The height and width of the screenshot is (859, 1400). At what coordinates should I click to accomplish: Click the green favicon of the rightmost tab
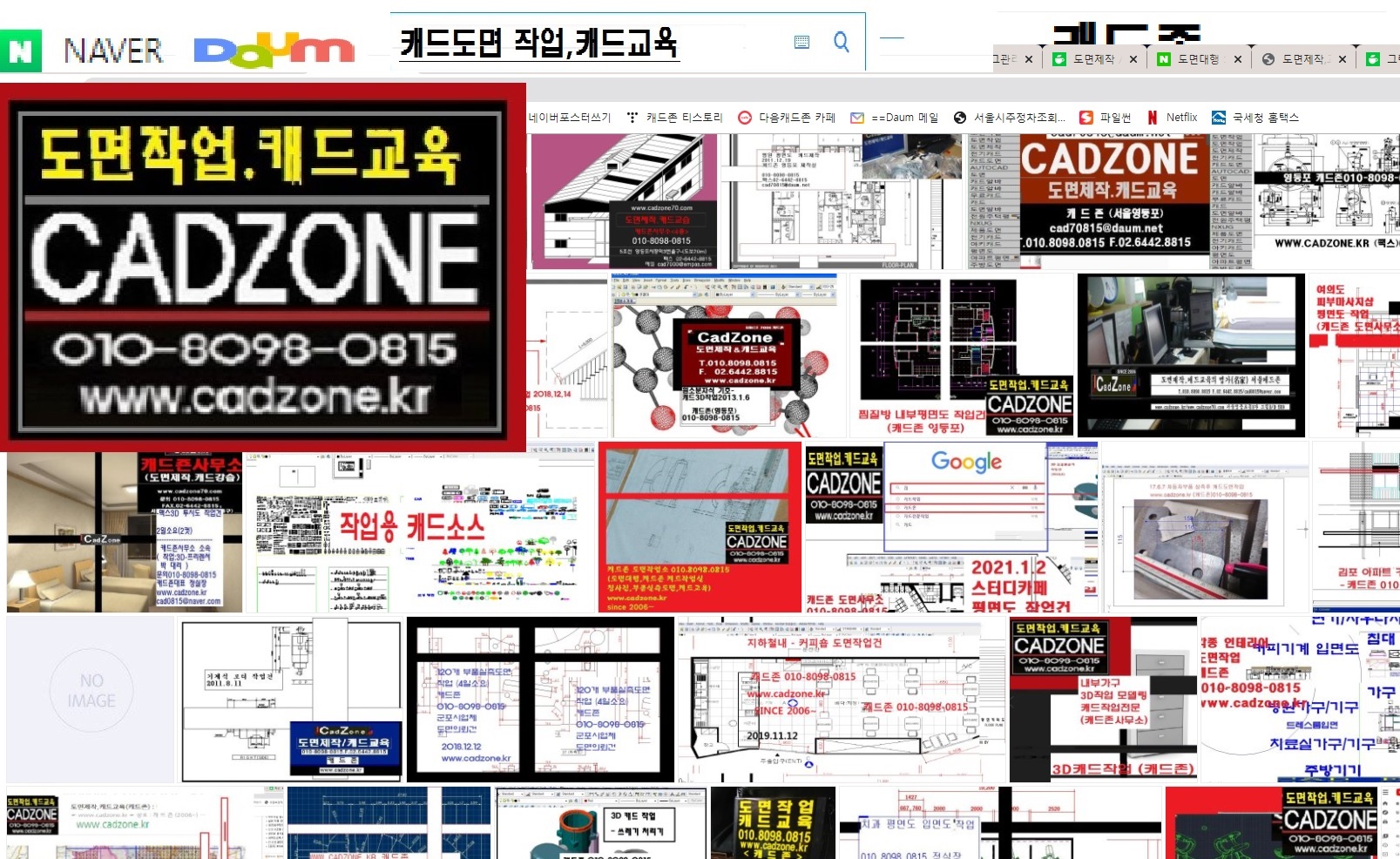[x=1373, y=59]
